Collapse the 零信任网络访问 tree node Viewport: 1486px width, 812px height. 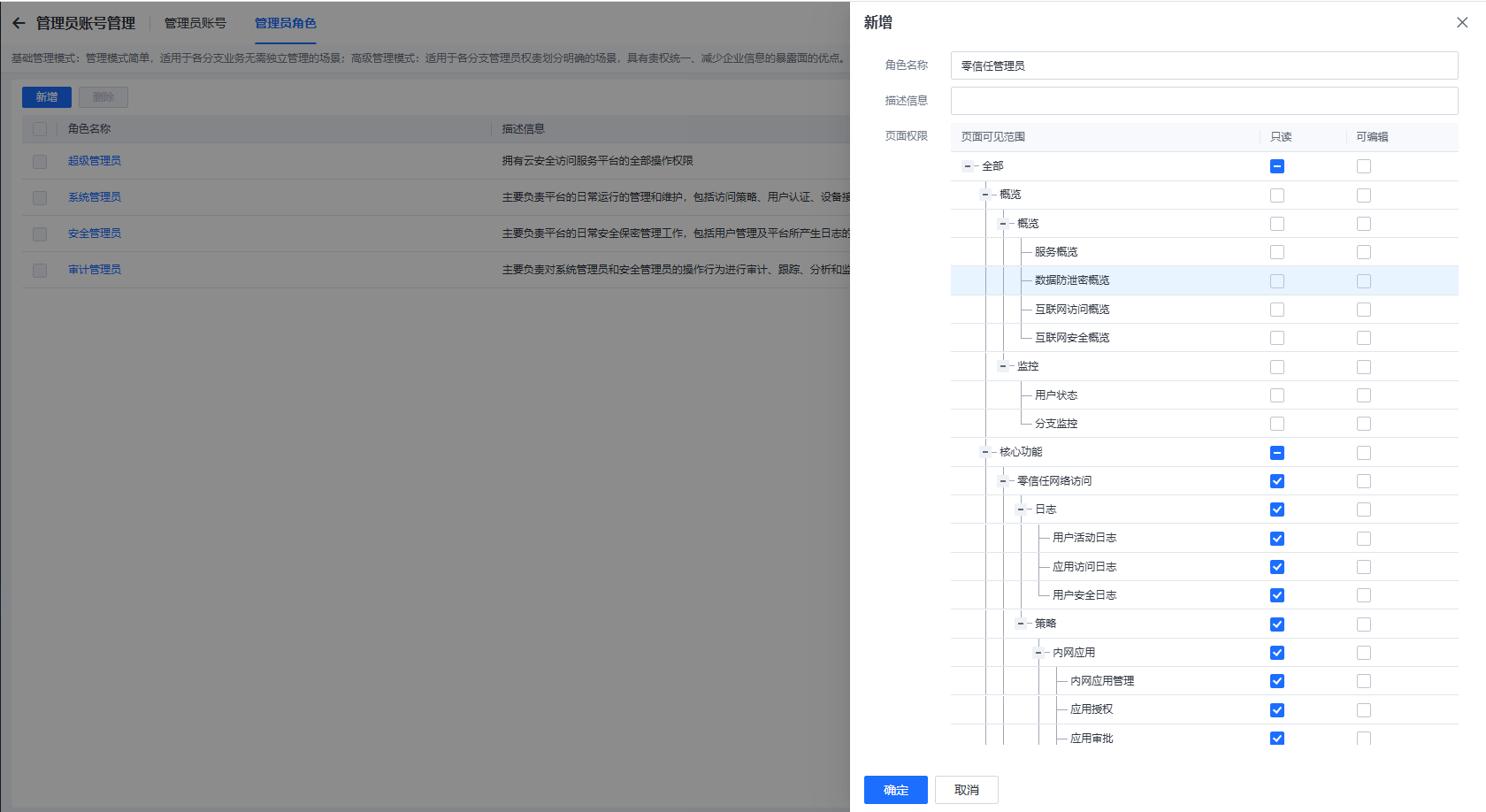point(1003,481)
